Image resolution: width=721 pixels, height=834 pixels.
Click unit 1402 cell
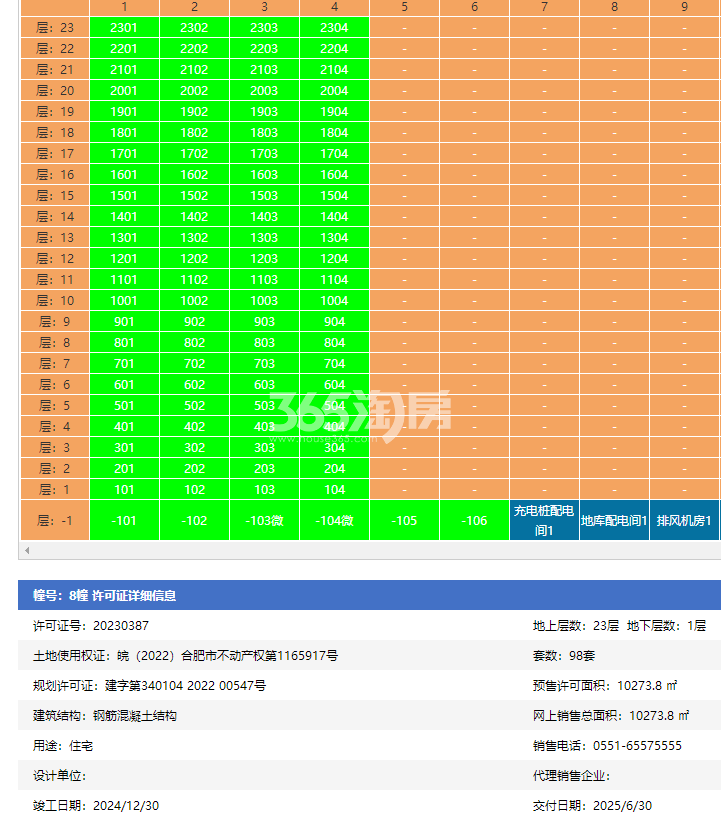coord(194,217)
